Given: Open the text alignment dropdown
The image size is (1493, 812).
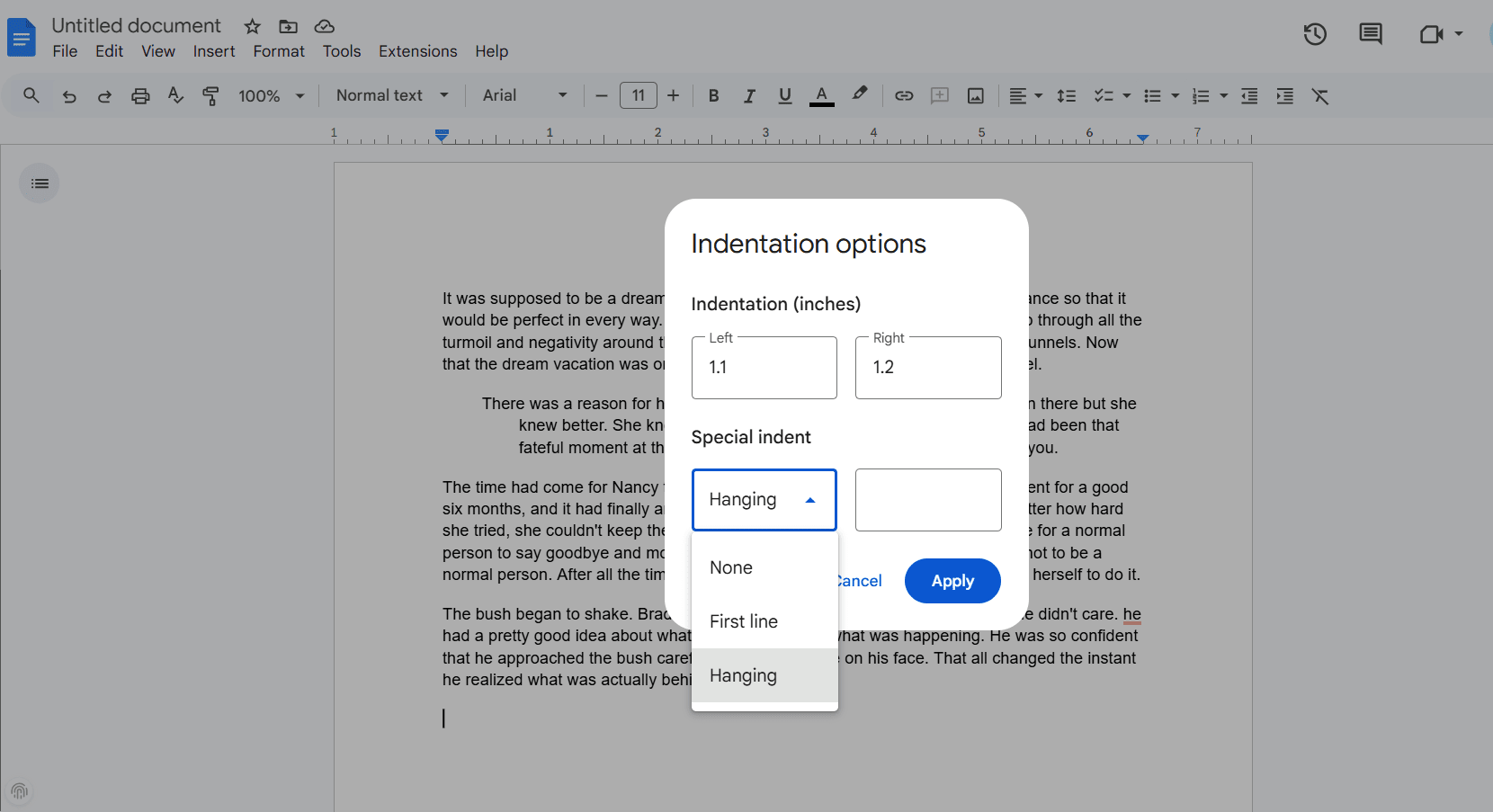Looking at the screenshot, I should 1025,96.
